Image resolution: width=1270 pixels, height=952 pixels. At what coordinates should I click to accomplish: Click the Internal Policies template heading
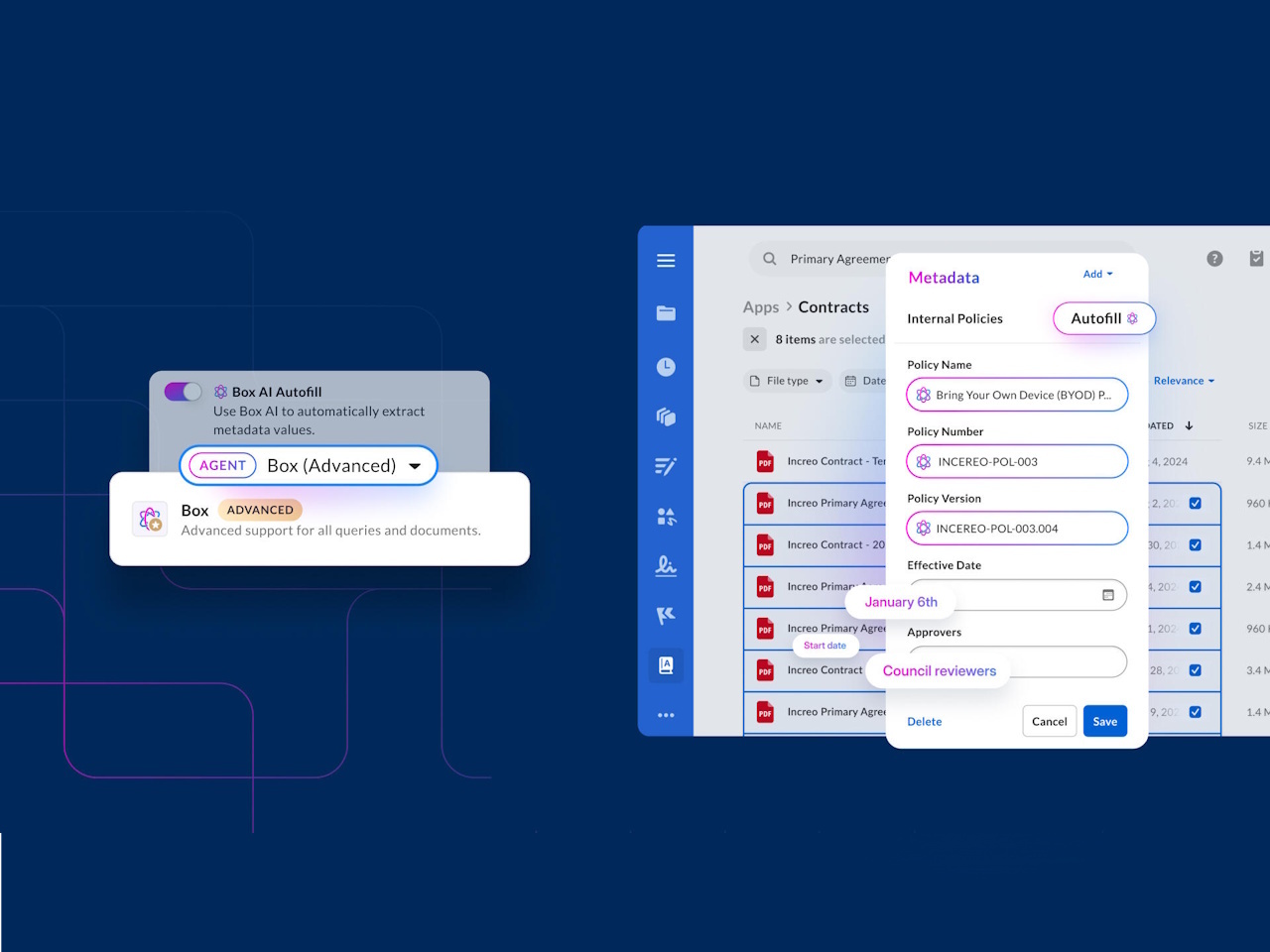click(x=954, y=318)
